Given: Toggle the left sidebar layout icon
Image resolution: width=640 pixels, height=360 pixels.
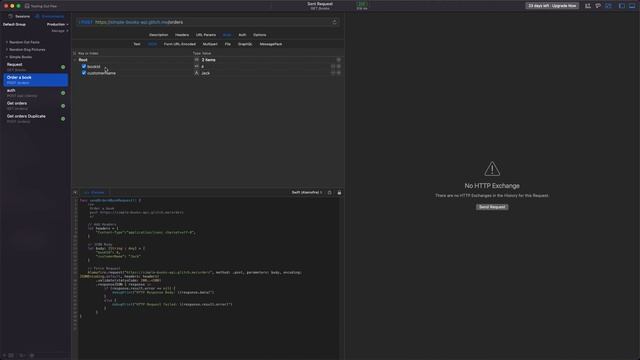Looking at the screenshot, I should [622, 6].
